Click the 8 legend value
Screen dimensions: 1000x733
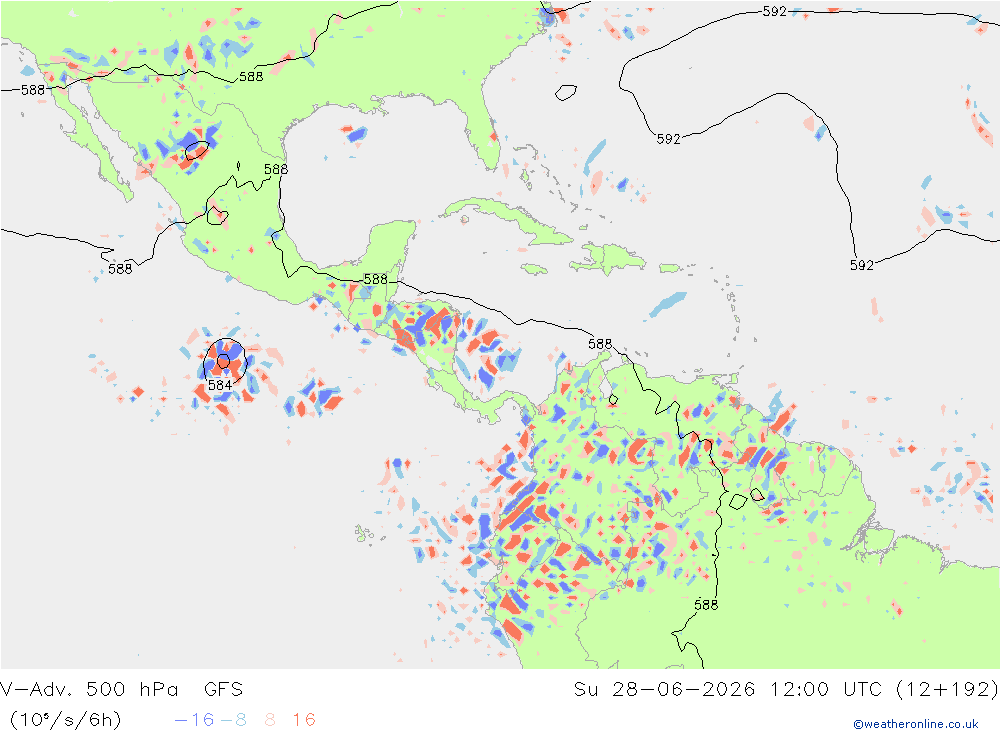coord(270,720)
